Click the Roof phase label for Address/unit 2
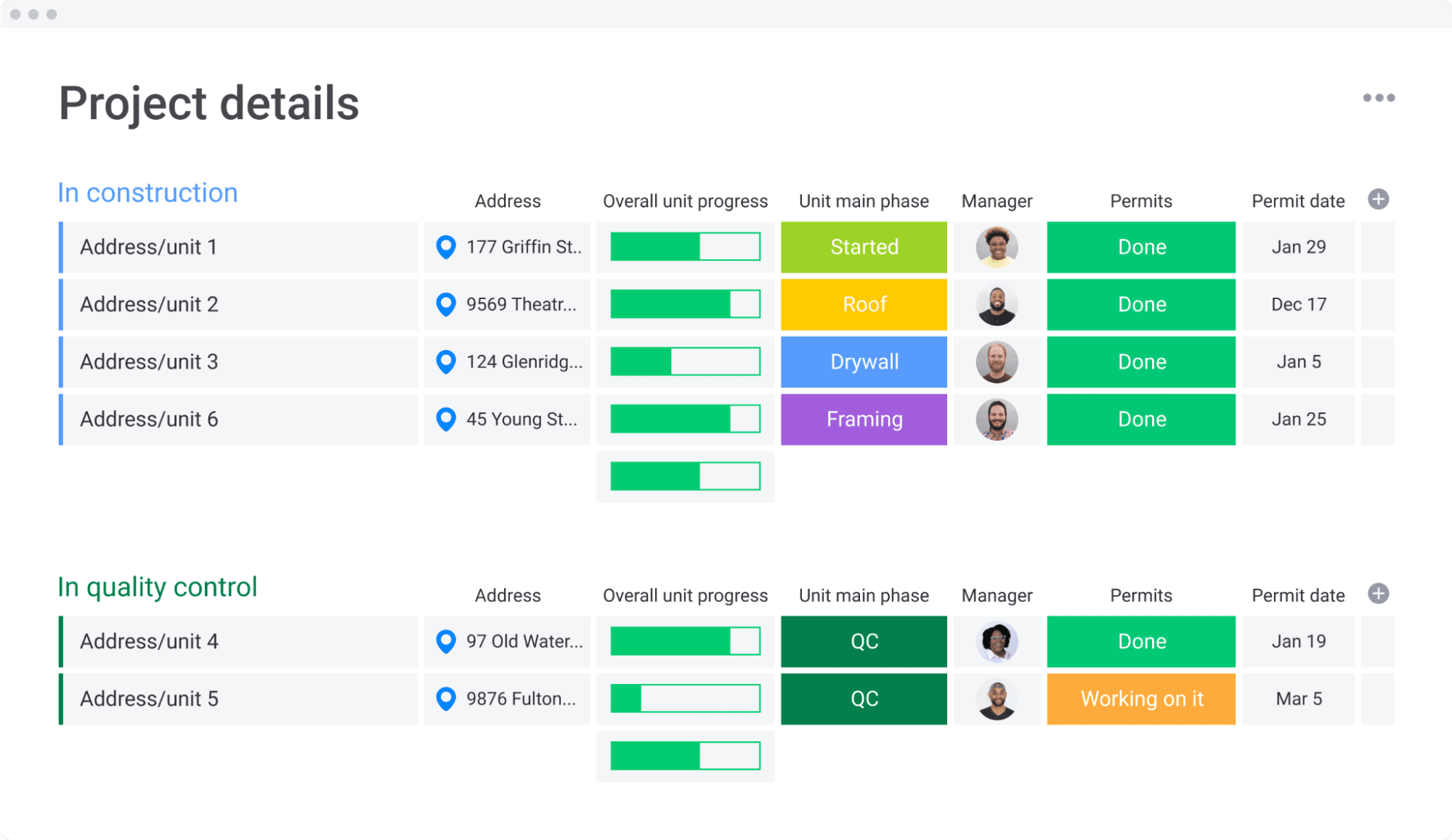 pyautogui.click(x=865, y=304)
